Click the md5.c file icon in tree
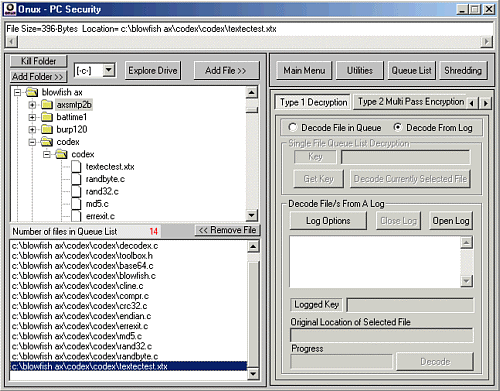500x391 pixels. coord(76,204)
